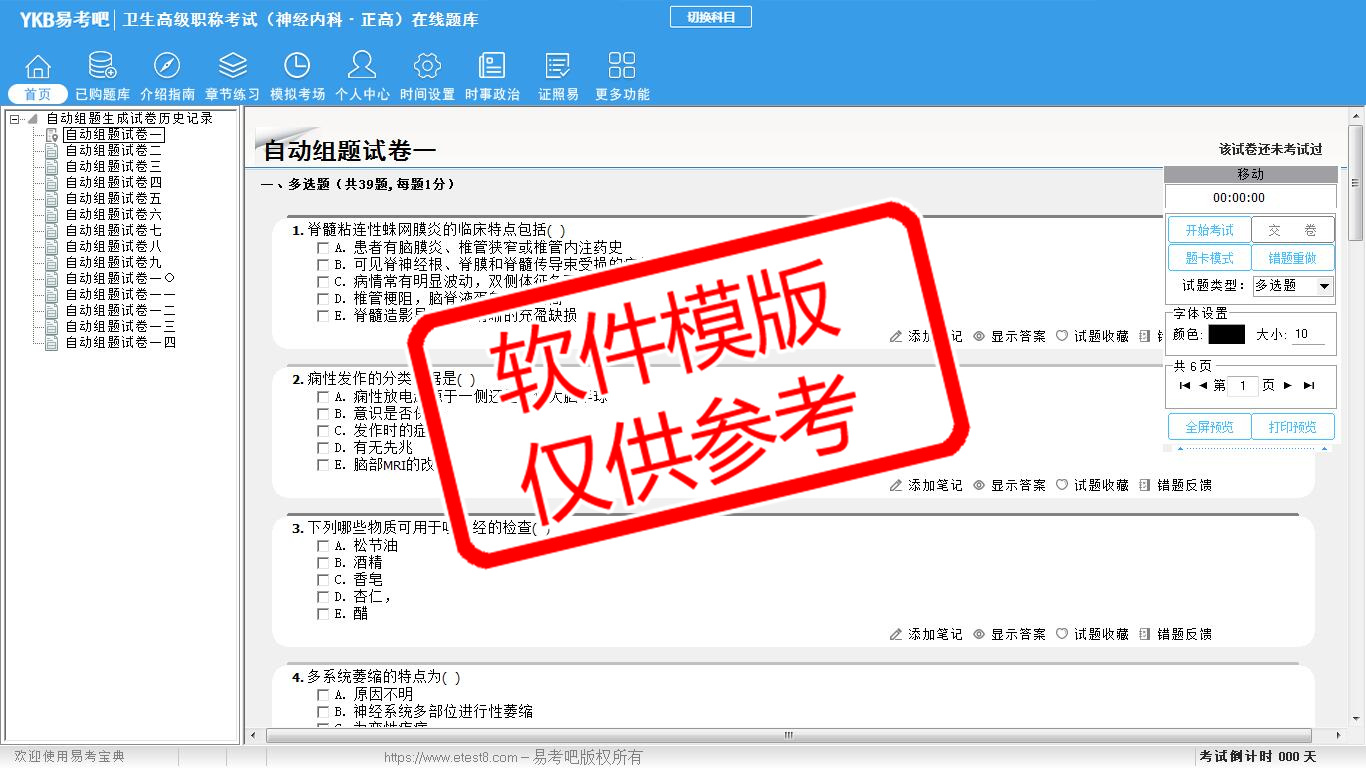Favorite question 2 with 试题收藏

(x=1092, y=485)
